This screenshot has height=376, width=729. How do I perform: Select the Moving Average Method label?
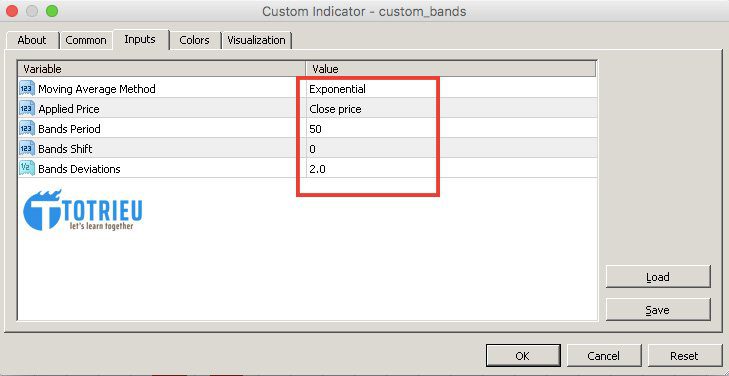(x=97, y=89)
